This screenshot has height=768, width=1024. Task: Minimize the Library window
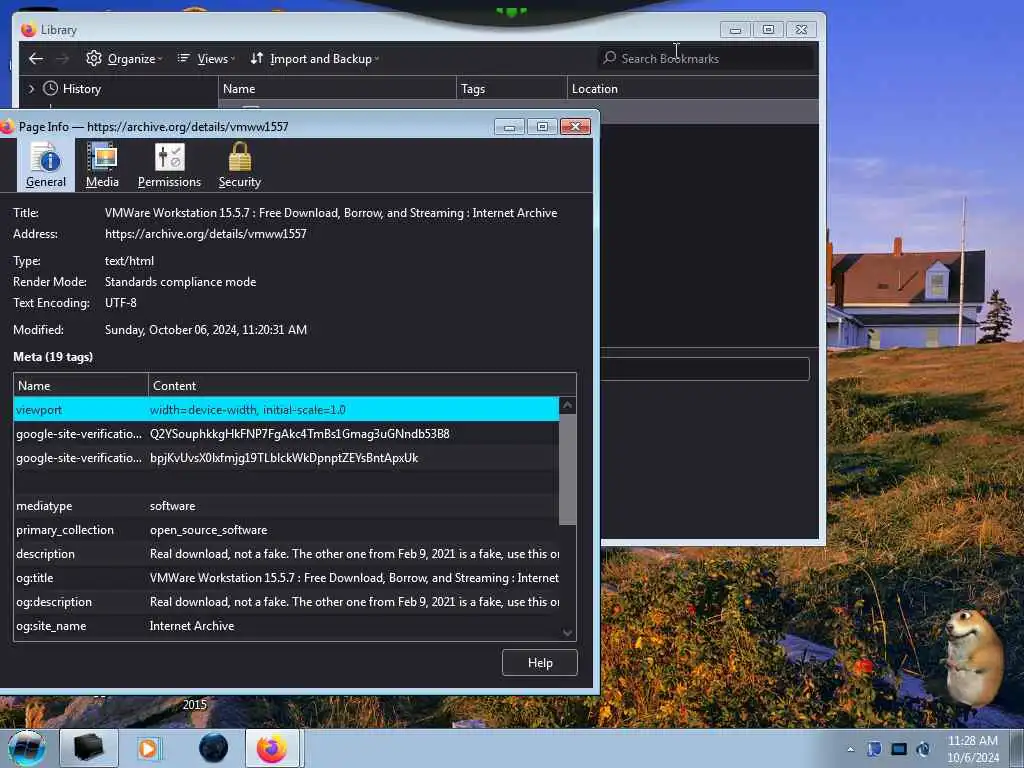(735, 30)
